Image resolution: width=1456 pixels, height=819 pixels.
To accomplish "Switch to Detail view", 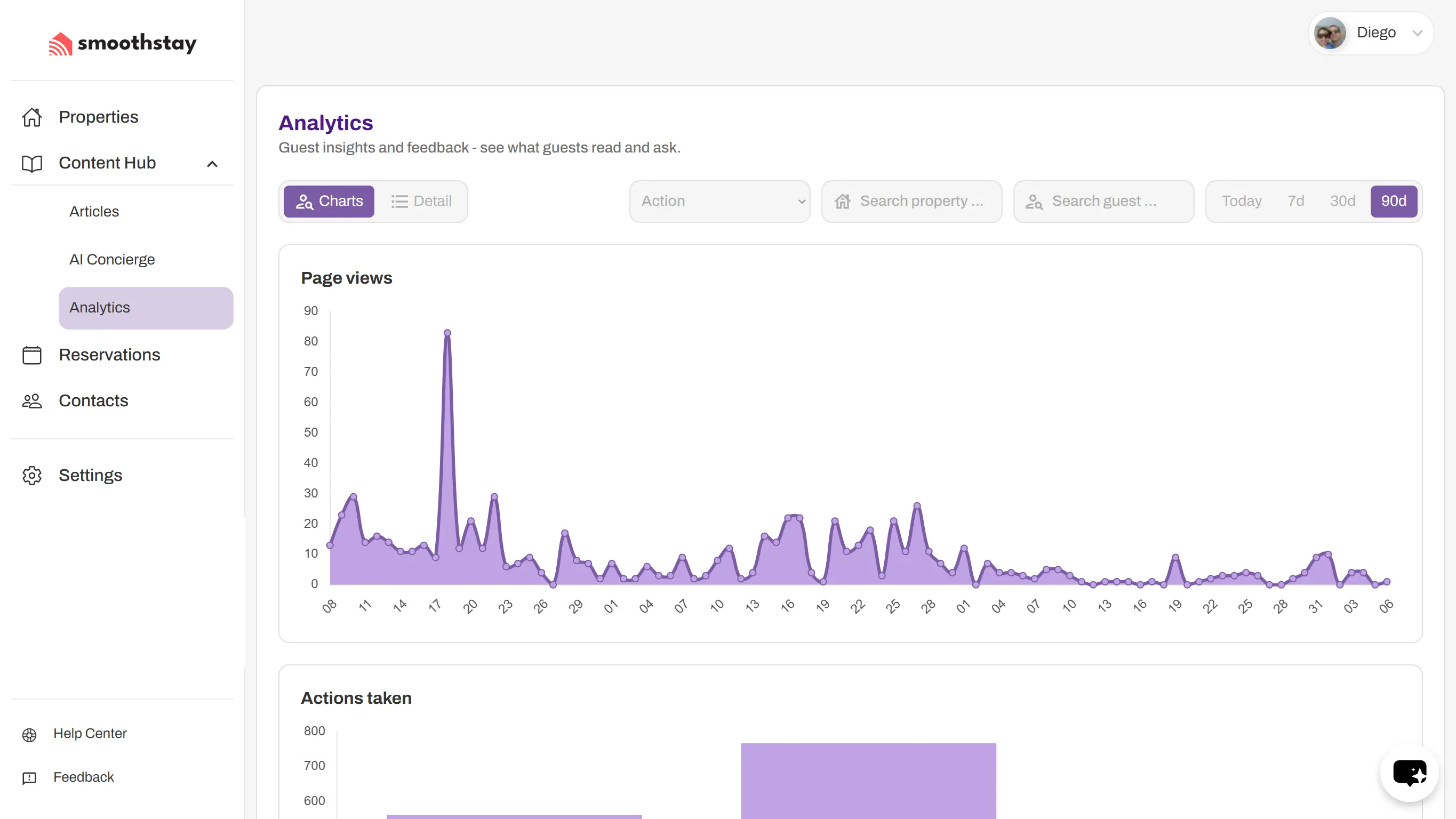I will [421, 201].
